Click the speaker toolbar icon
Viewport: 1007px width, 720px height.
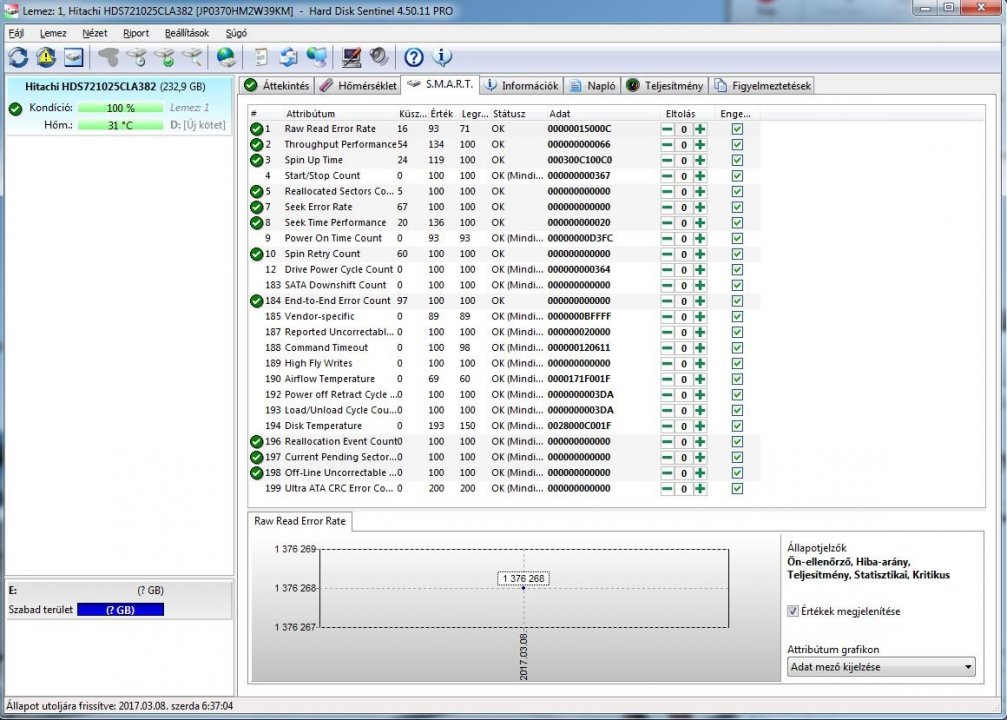point(379,58)
